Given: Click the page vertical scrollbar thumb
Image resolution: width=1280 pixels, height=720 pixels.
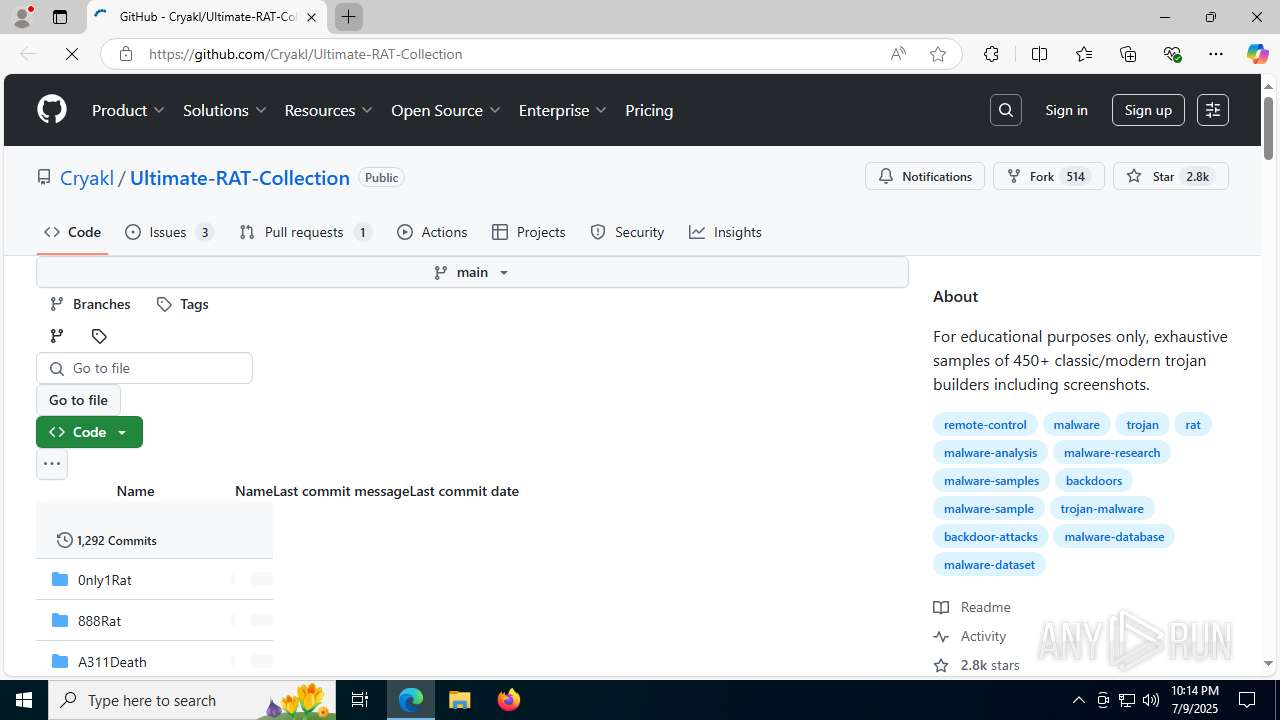Looking at the screenshot, I should pyautogui.click(x=1268, y=128).
